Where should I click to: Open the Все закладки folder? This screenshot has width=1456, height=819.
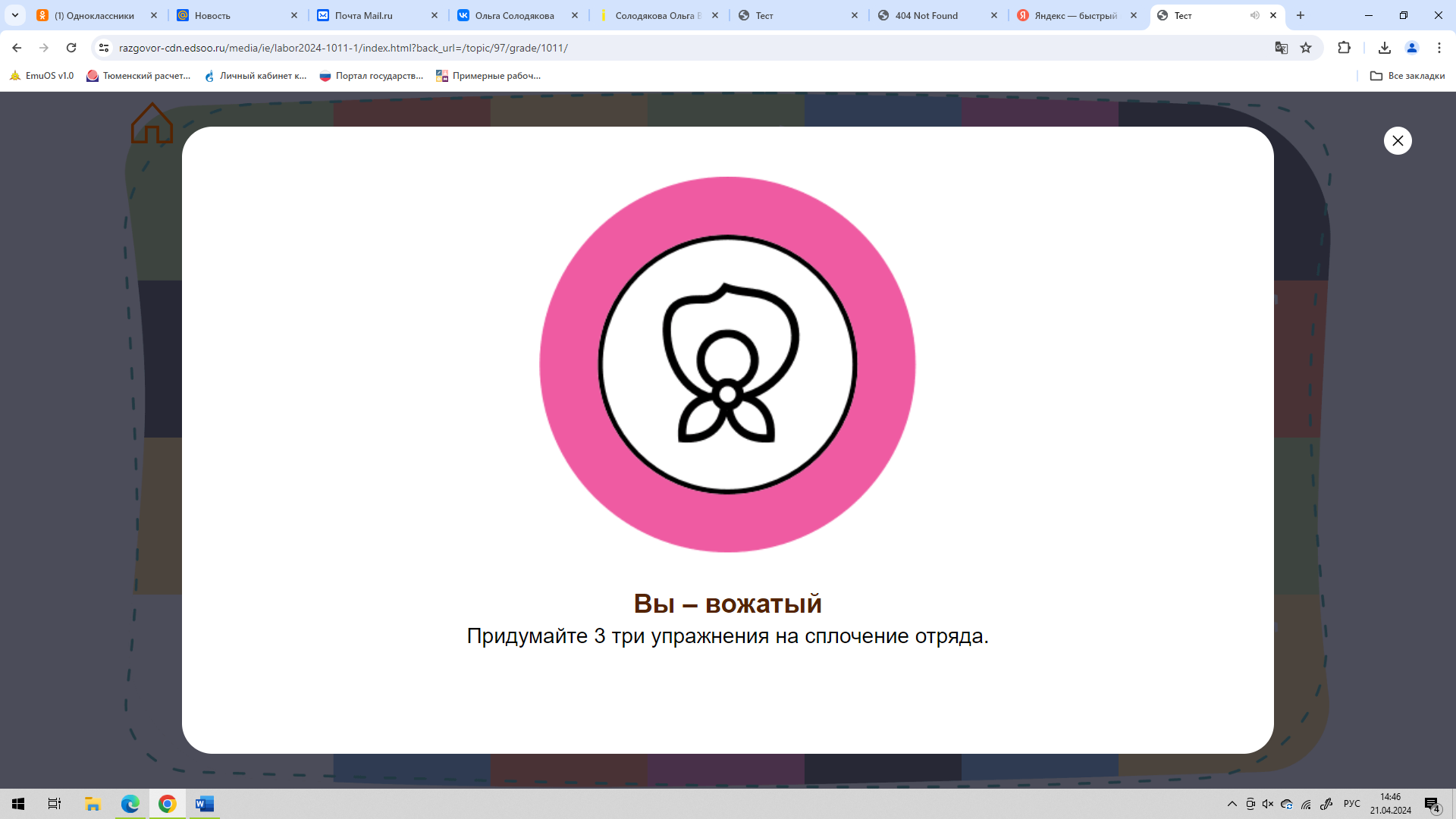point(1407,76)
